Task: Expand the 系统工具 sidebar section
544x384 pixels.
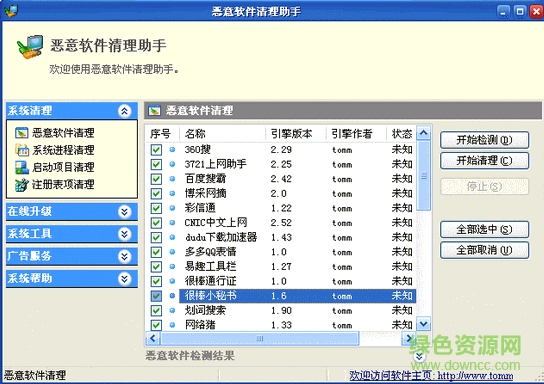Action: pos(125,234)
